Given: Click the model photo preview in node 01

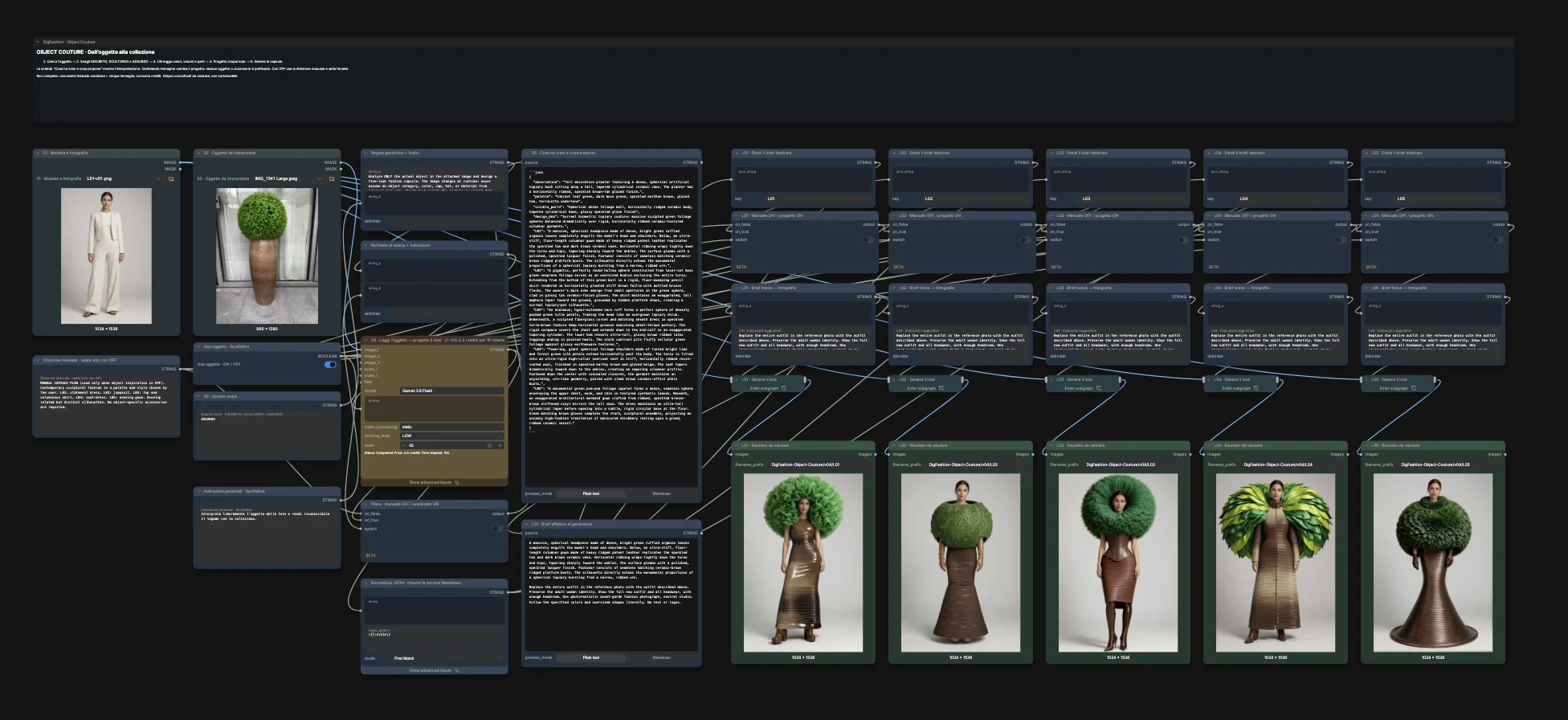Looking at the screenshot, I should pyautogui.click(x=106, y=256).
